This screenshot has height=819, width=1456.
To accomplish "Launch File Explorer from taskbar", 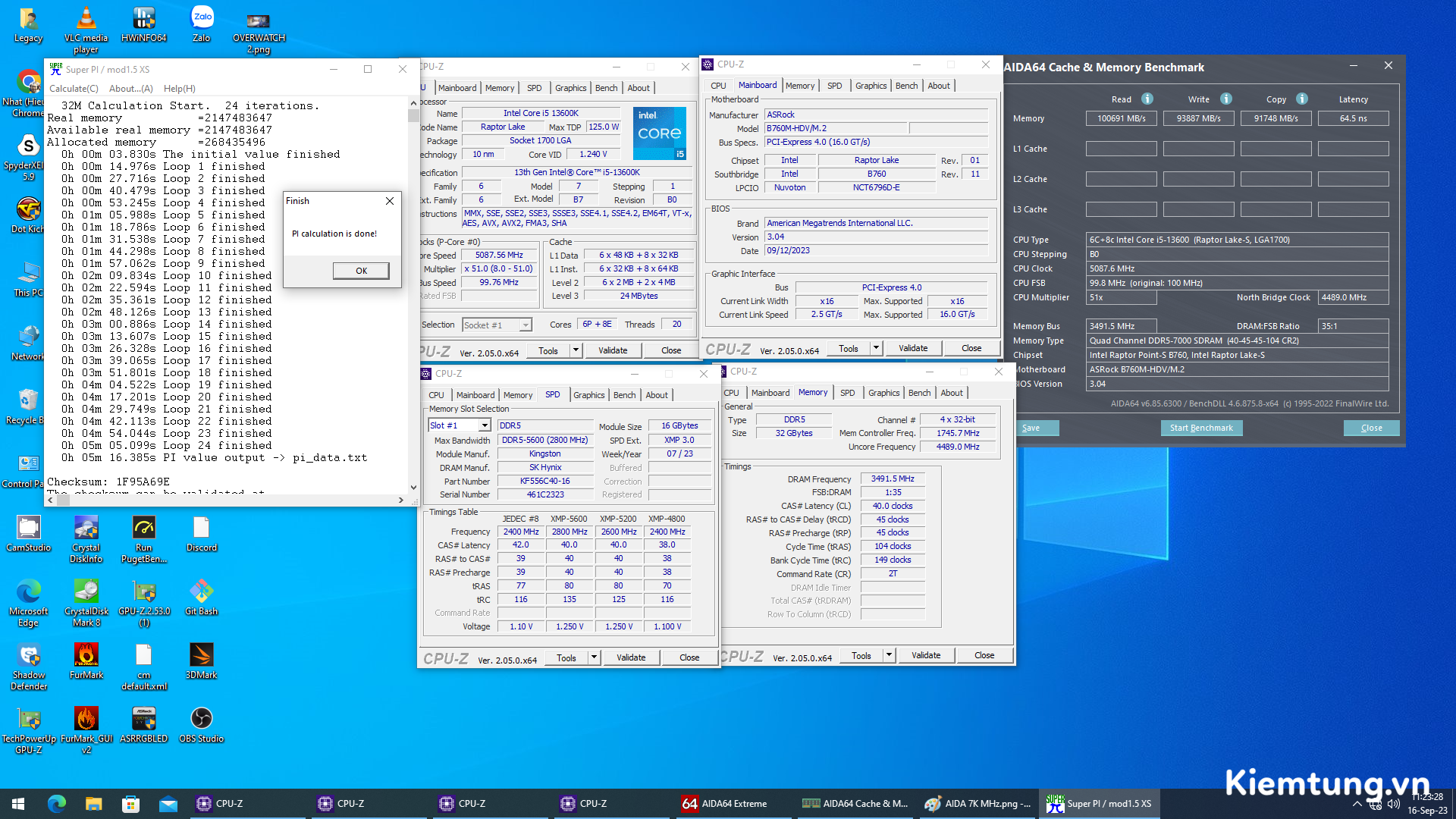I will click(93, 804).
